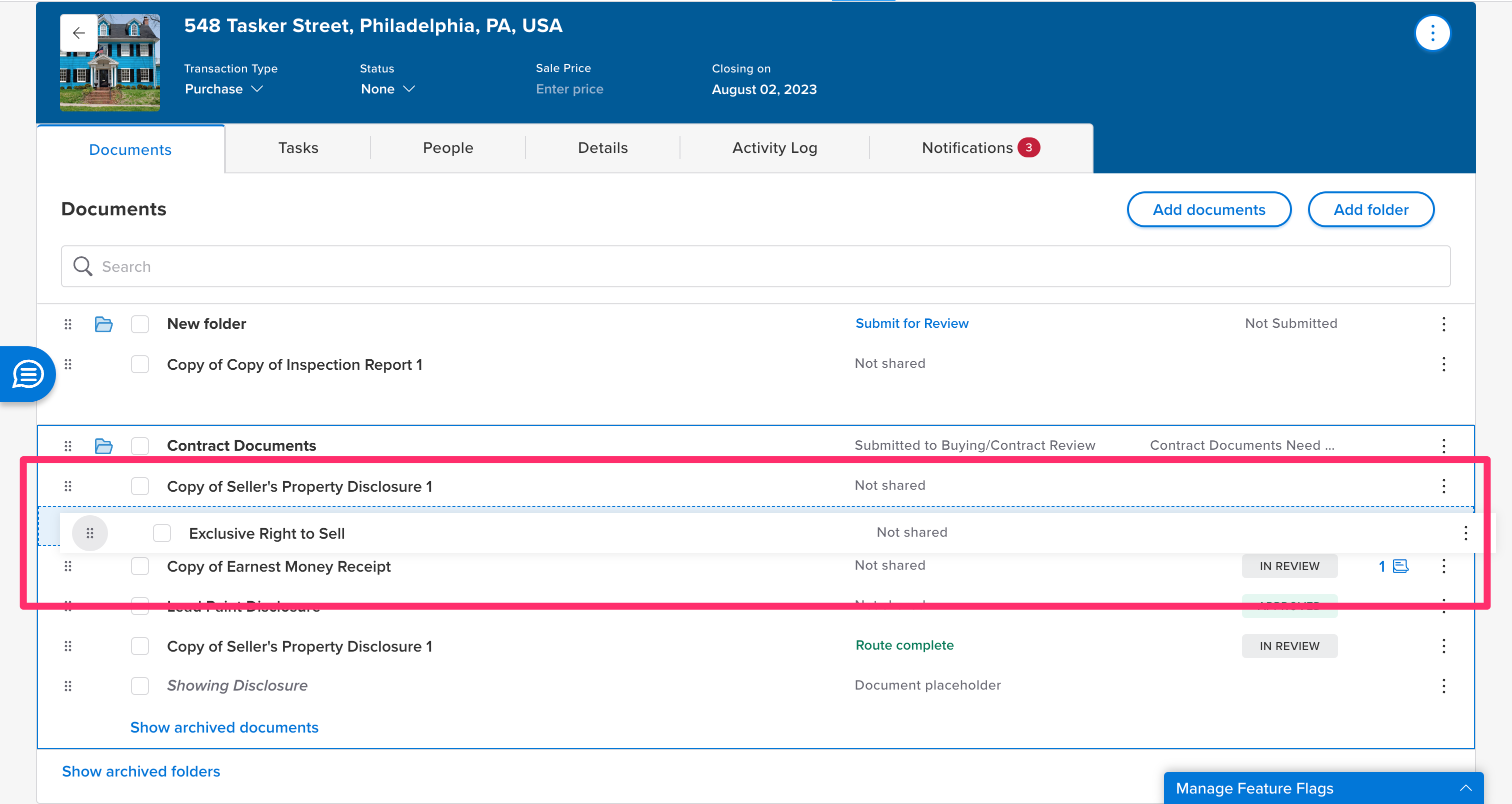Viewport: 1512px width, 804px height.
Task: Select Copy of Earnest Money Receipt checkbox
Action: (x=139, y=566)
